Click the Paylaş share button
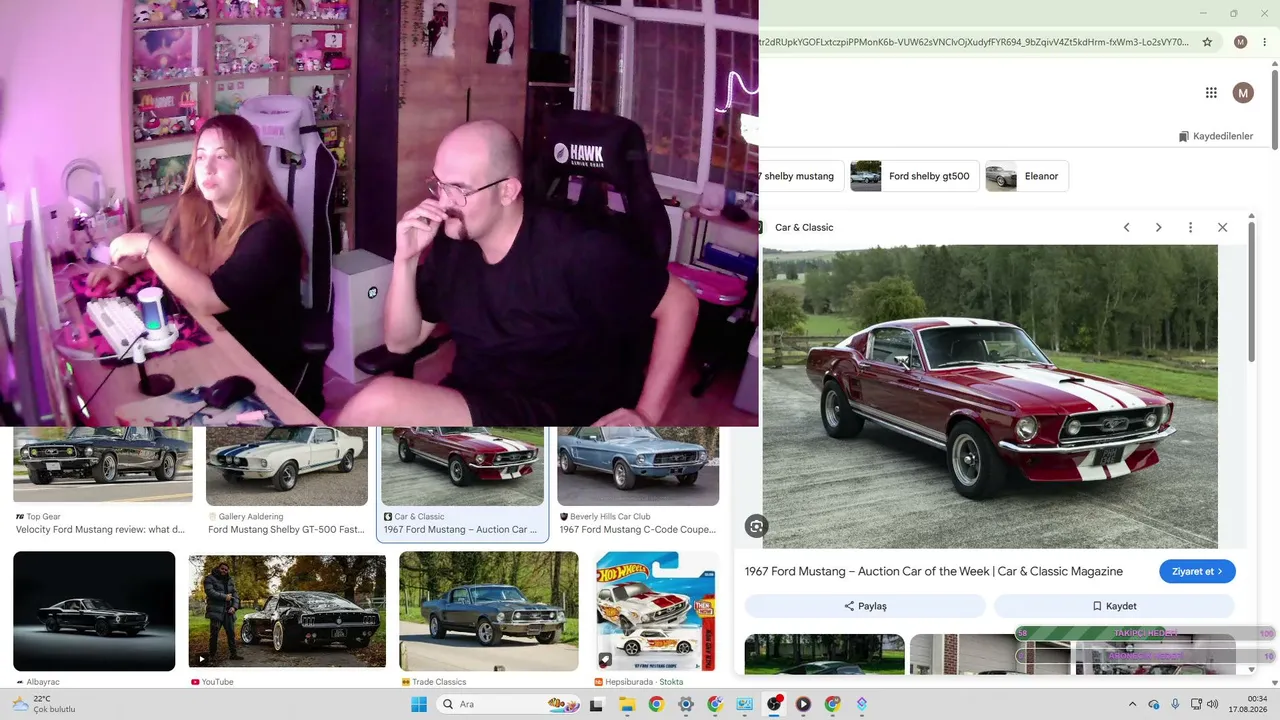This screenshot has width=1280, height=720. point(865,606)
